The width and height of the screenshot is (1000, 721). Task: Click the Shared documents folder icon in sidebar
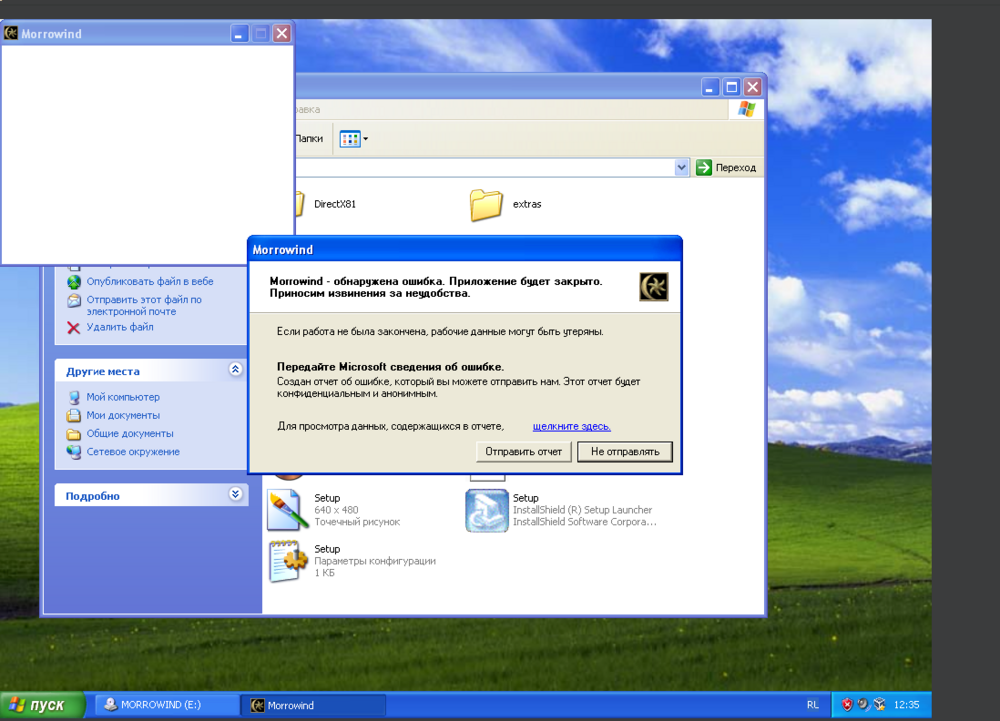click(x=74, y=434)
